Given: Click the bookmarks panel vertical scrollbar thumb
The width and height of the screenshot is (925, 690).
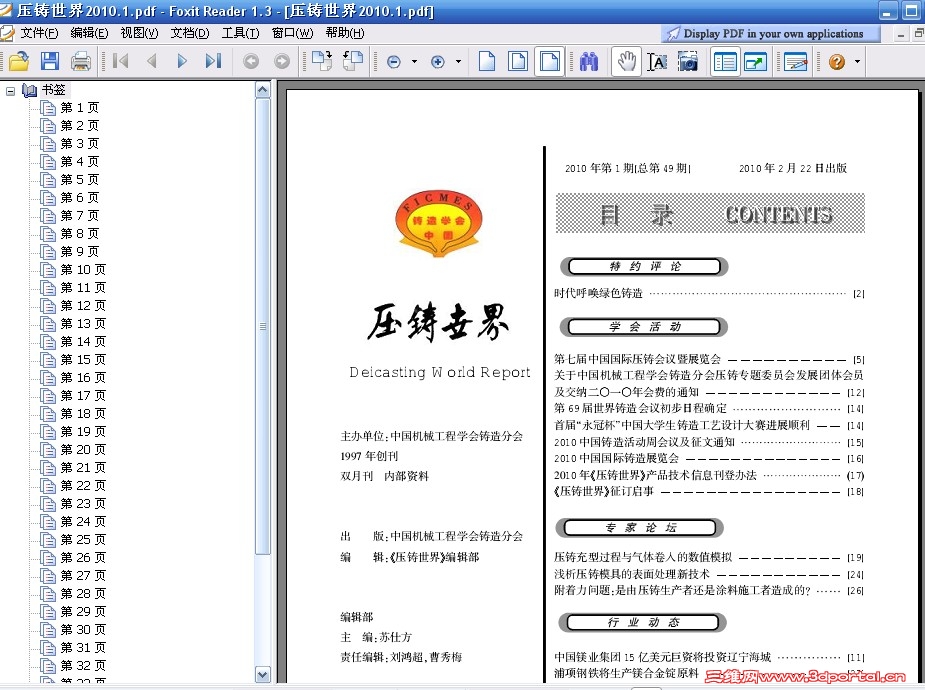Looking at the screenshot, I should point(263,326).
